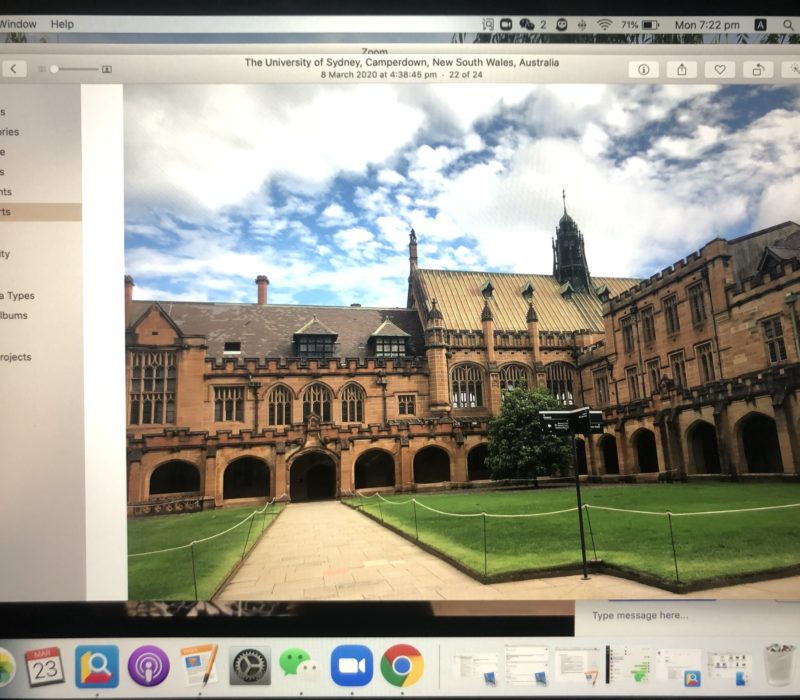Open the Help menu
Viewport: 800px width, 700px height.
pos(62,24)
